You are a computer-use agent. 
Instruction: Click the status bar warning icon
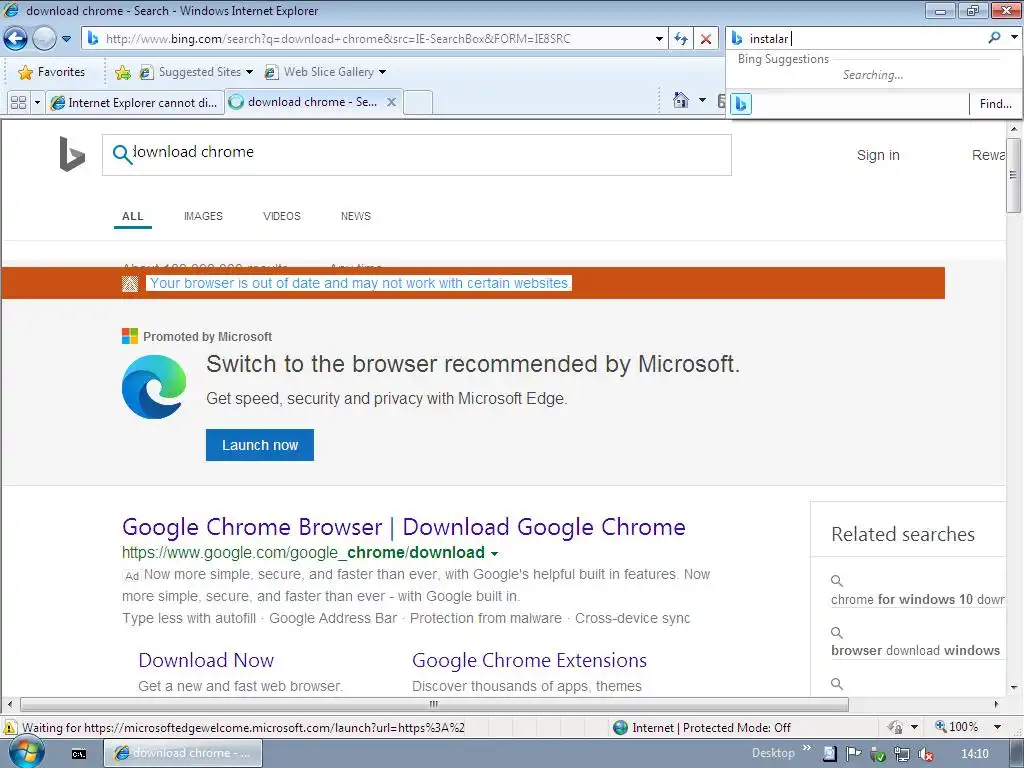point(10,728)
